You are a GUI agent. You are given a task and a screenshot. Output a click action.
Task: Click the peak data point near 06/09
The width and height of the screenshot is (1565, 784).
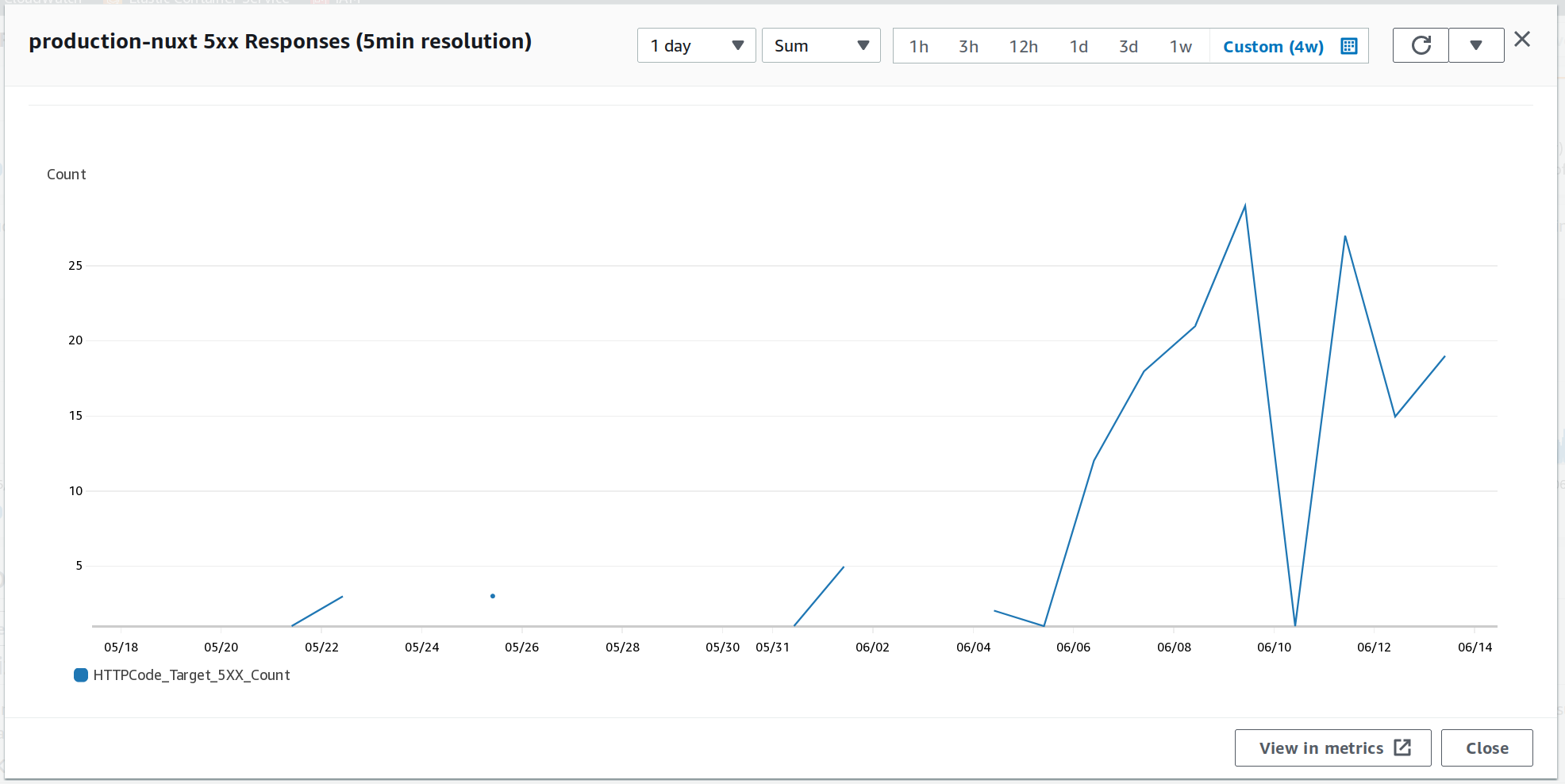click(x=1245, y=205)
